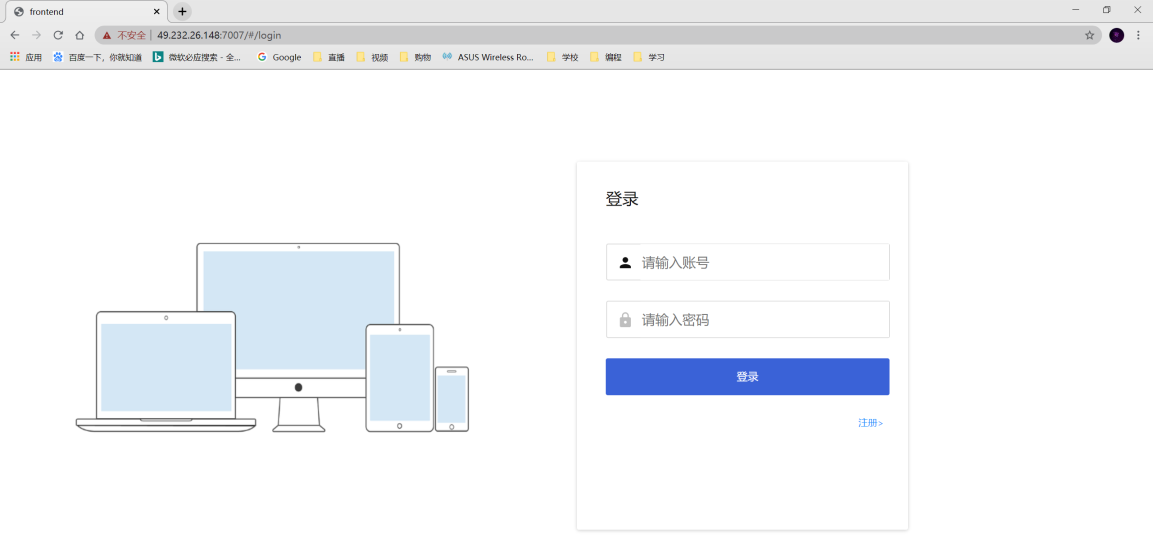
Task: Click the browser forward arrow
Action: tap(36, 35)
